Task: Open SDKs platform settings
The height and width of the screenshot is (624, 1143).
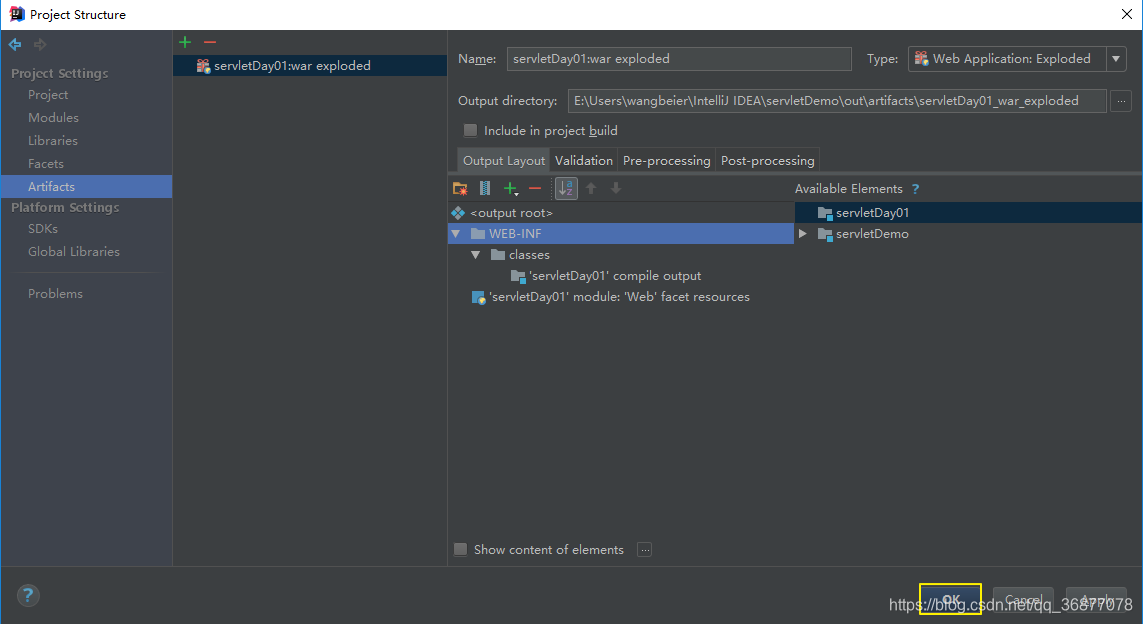Action: coord(43,229)
